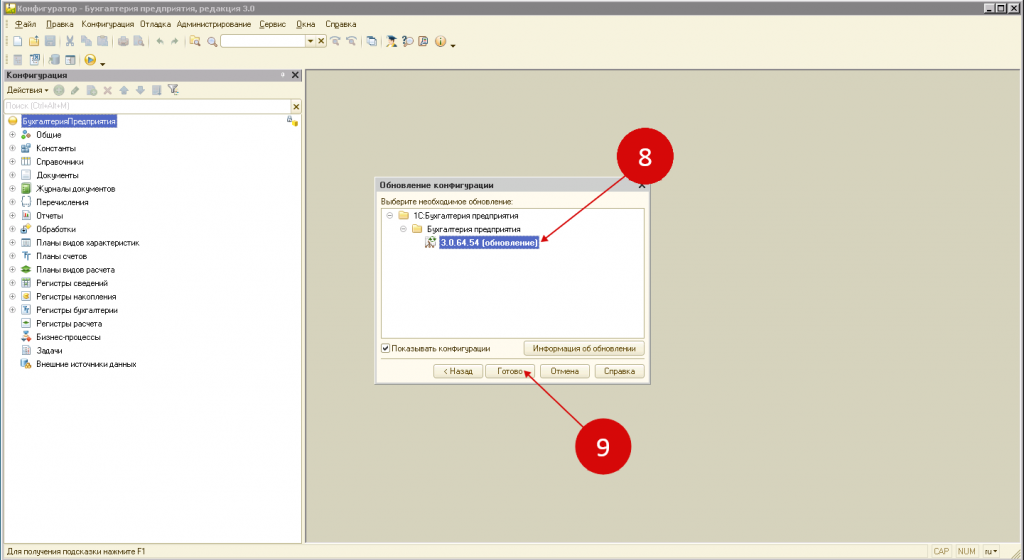The image size is (1024, 560).
Task: Click the ru language indicator in status bar
Action: coord(990,552)
